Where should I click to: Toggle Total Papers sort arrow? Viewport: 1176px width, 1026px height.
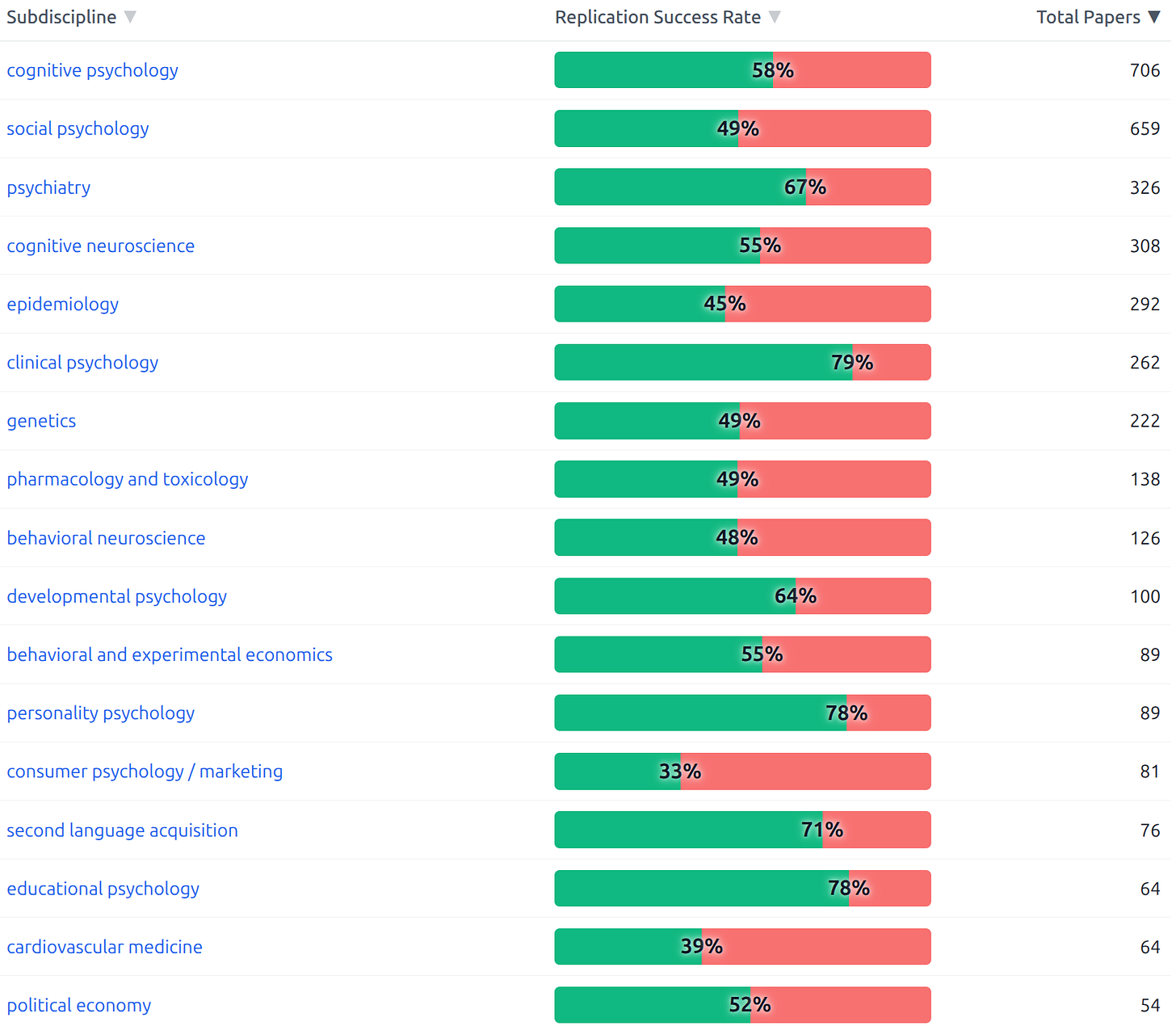pyautogui.click(x=1154, y=17)
